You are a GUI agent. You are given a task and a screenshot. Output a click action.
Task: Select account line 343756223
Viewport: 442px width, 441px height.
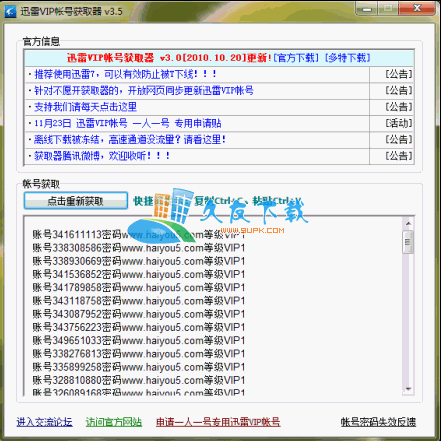(x=139, y=327)
